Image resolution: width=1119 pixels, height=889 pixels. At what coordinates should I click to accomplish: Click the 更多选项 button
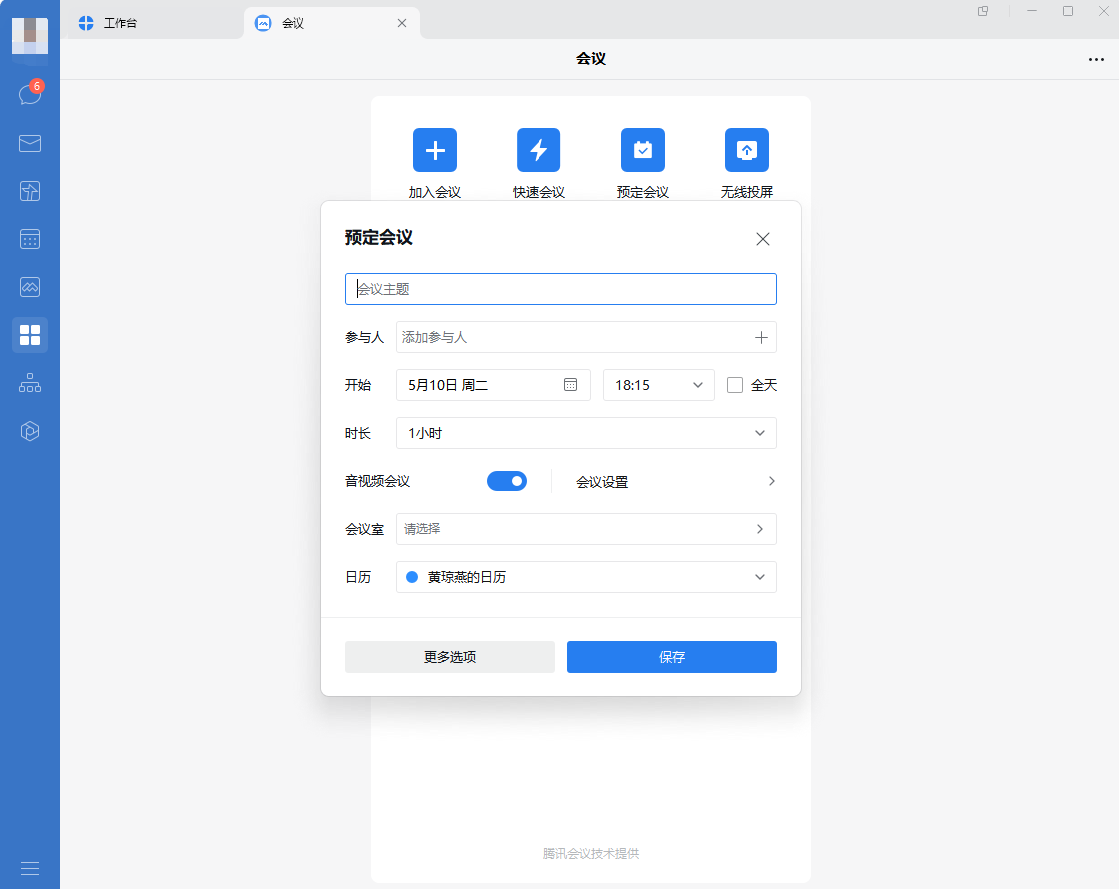[x=450, y=657]
